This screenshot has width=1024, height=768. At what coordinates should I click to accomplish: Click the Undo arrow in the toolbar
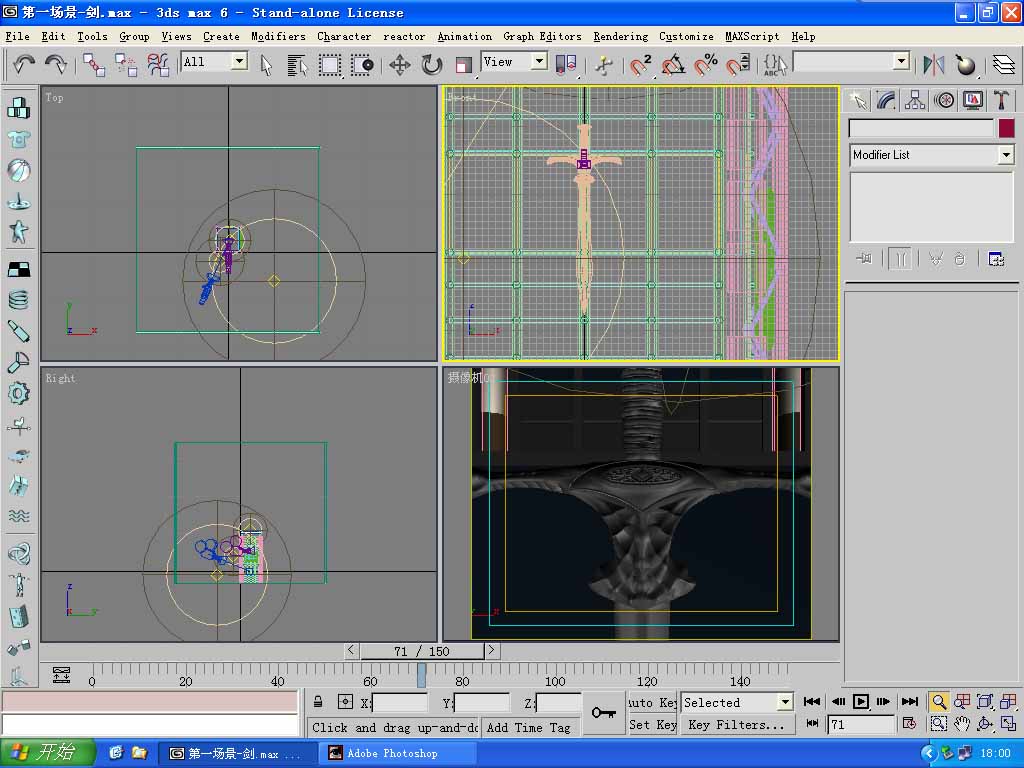pos(24,65)
